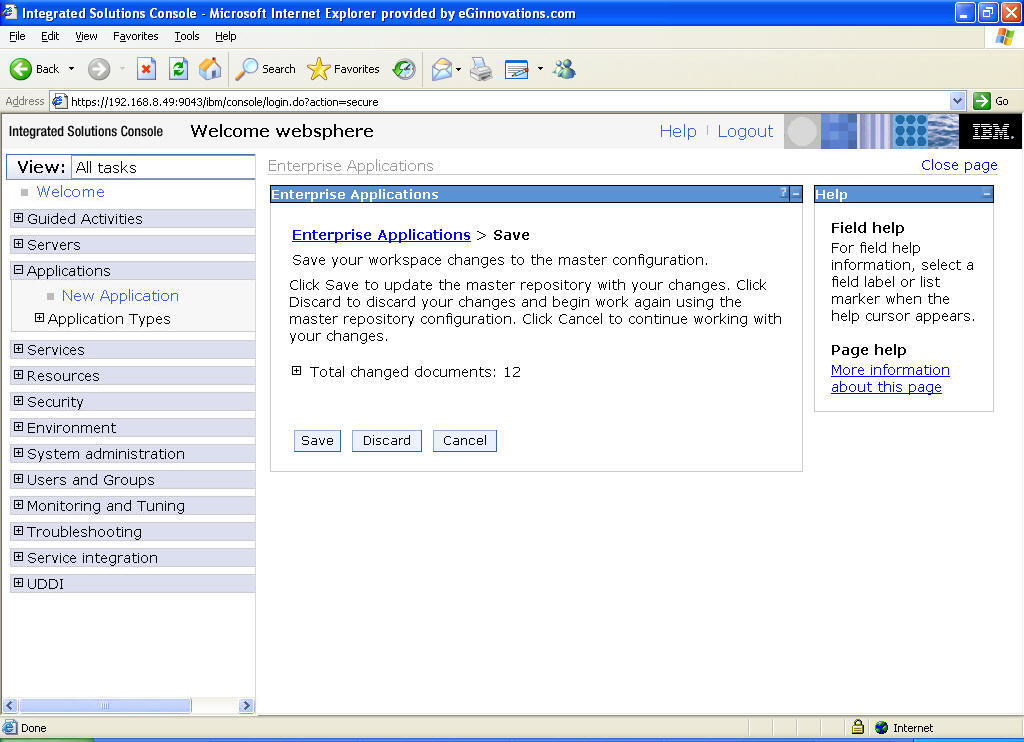
Task: Open the Back button history dropdown arrow
Action: coord(71,69)
